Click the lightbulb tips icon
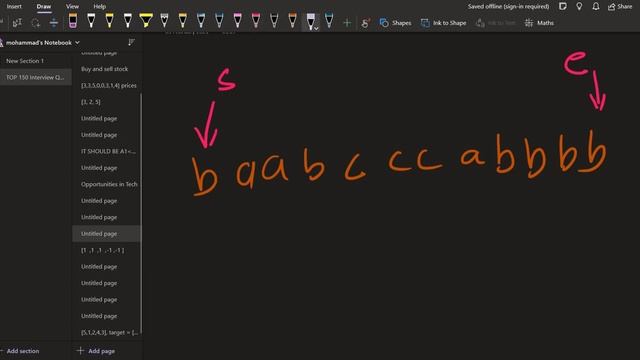Image resolution: width=640 pixels, height=360 pixels. 579,6
